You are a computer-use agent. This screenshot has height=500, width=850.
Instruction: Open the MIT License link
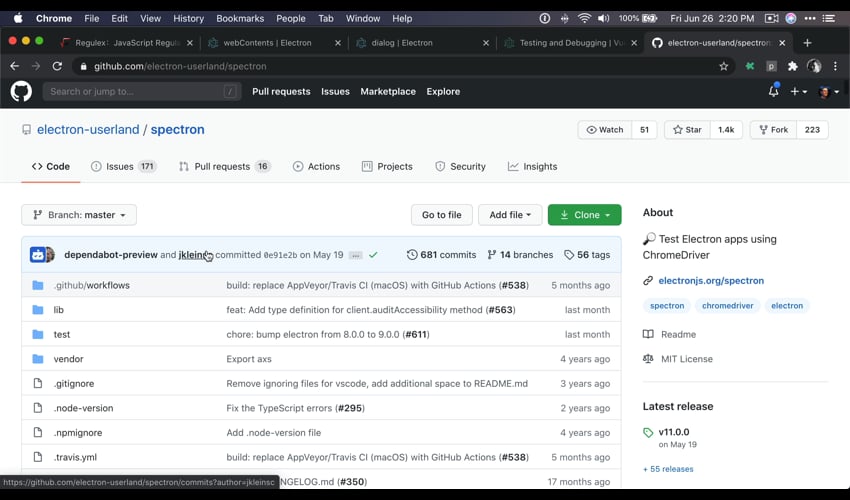(678, 359)
